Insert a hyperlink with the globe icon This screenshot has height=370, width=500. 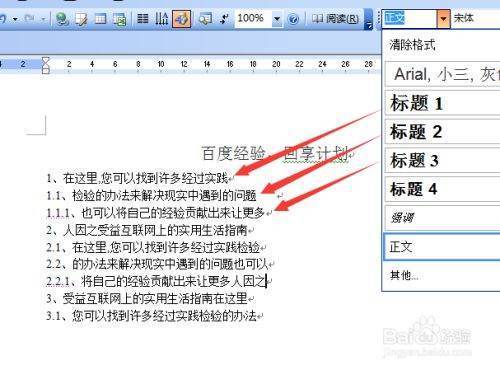pyautogui.click(x=62, y=19)
